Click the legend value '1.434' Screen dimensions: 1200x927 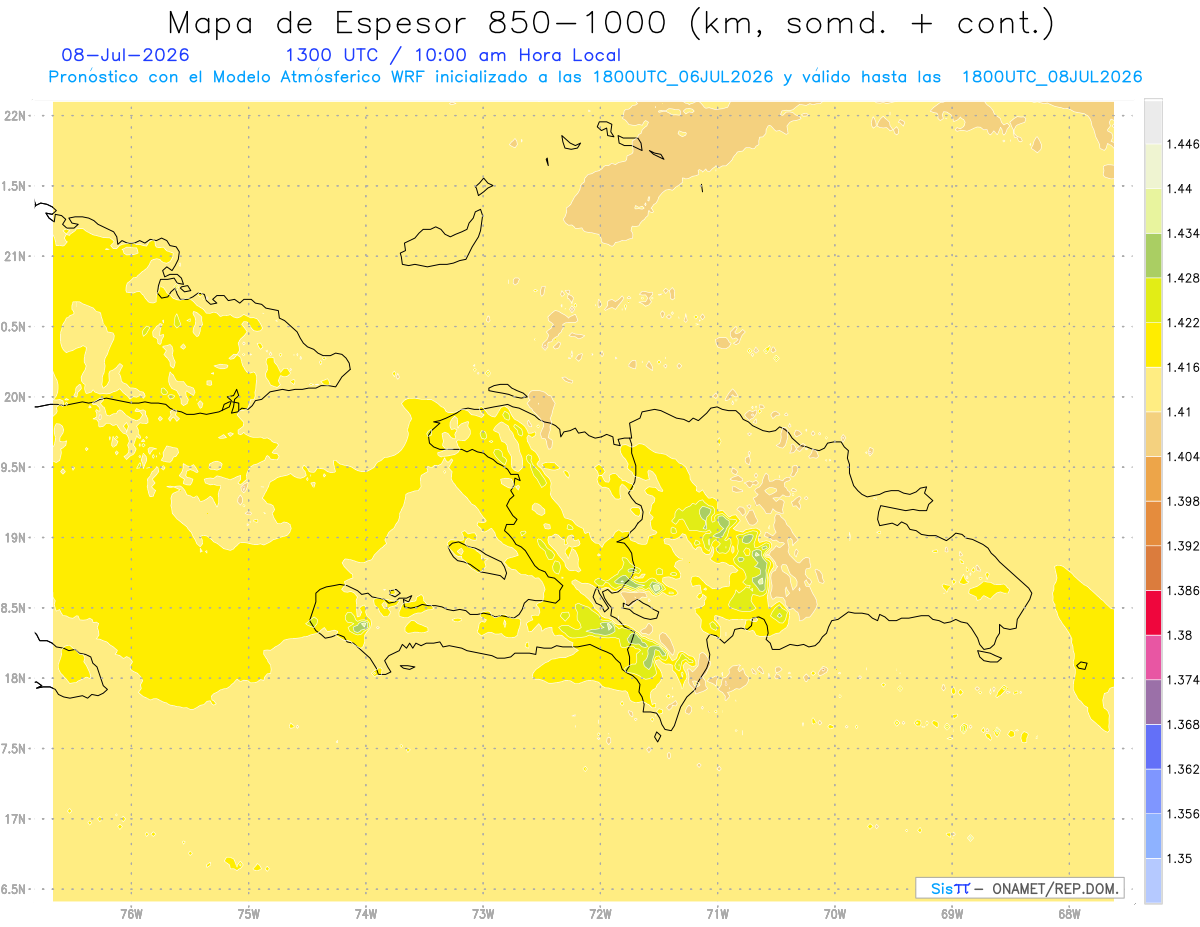1182,233
